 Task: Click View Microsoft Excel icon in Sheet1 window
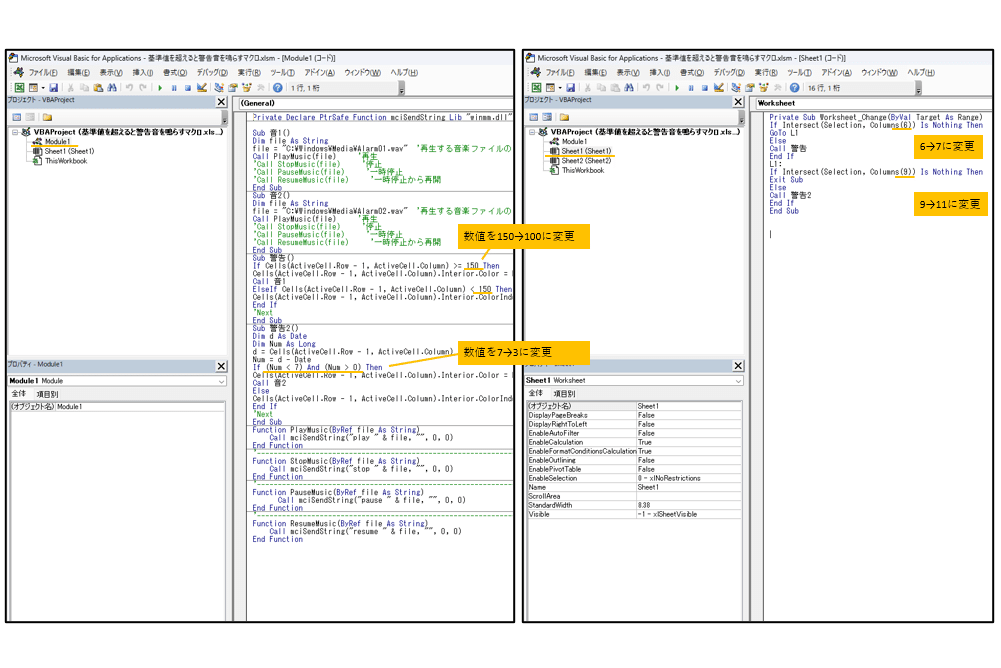tap(536, 87)
